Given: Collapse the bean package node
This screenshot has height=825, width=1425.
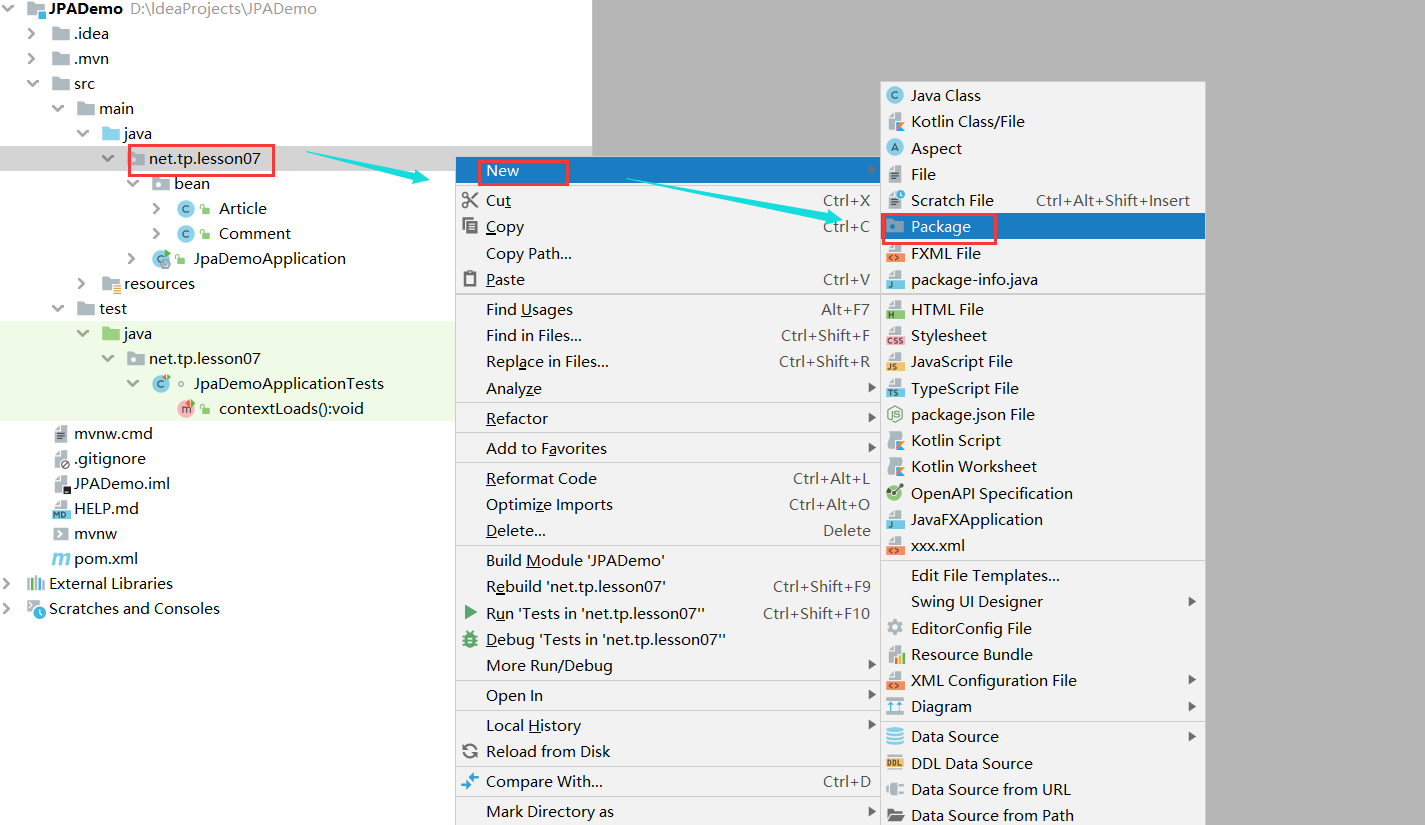Looking at the screenshot, I should point(133,184).
